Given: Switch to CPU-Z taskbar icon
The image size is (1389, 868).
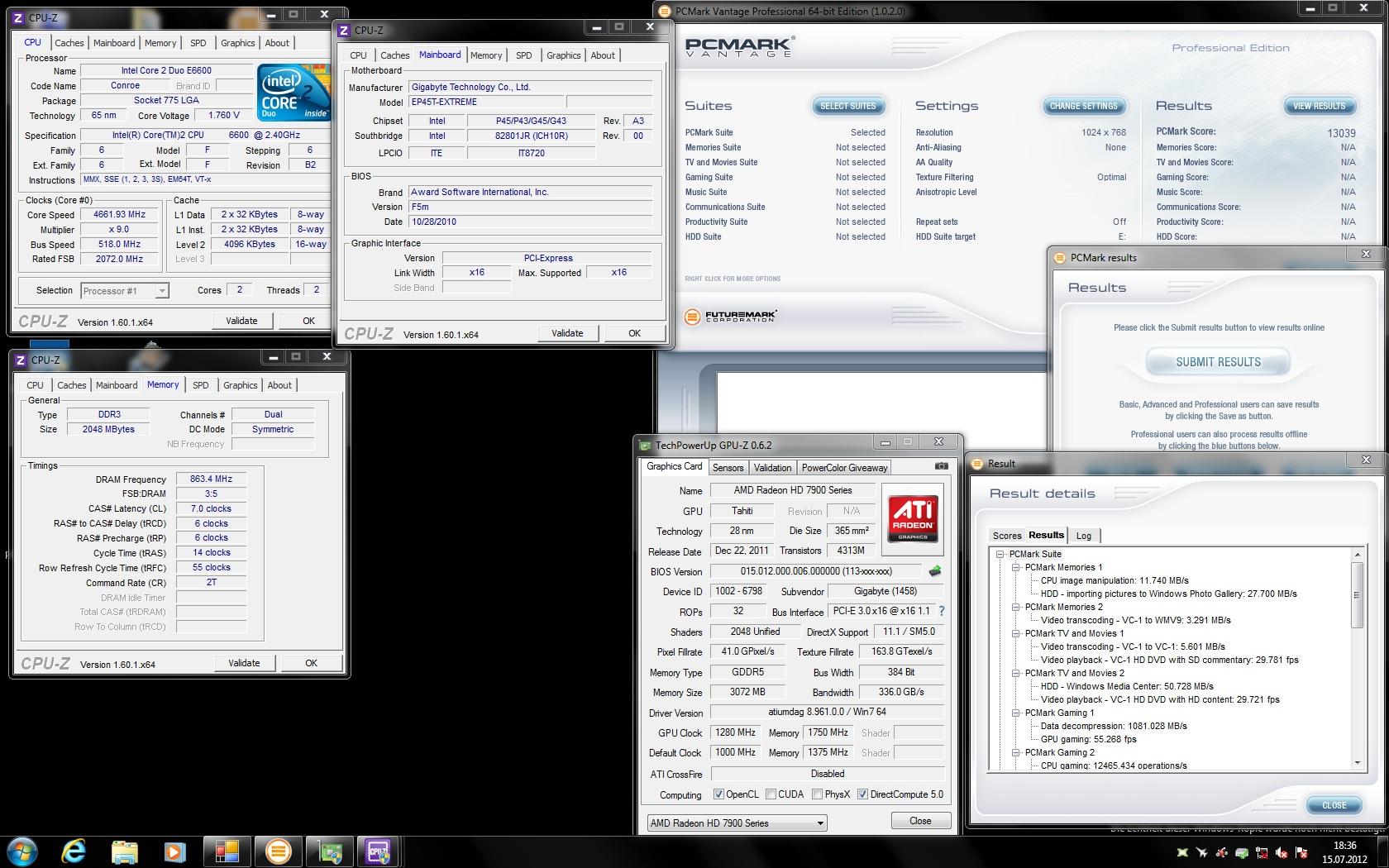Looking at the screenshot, I should (379, 851).
